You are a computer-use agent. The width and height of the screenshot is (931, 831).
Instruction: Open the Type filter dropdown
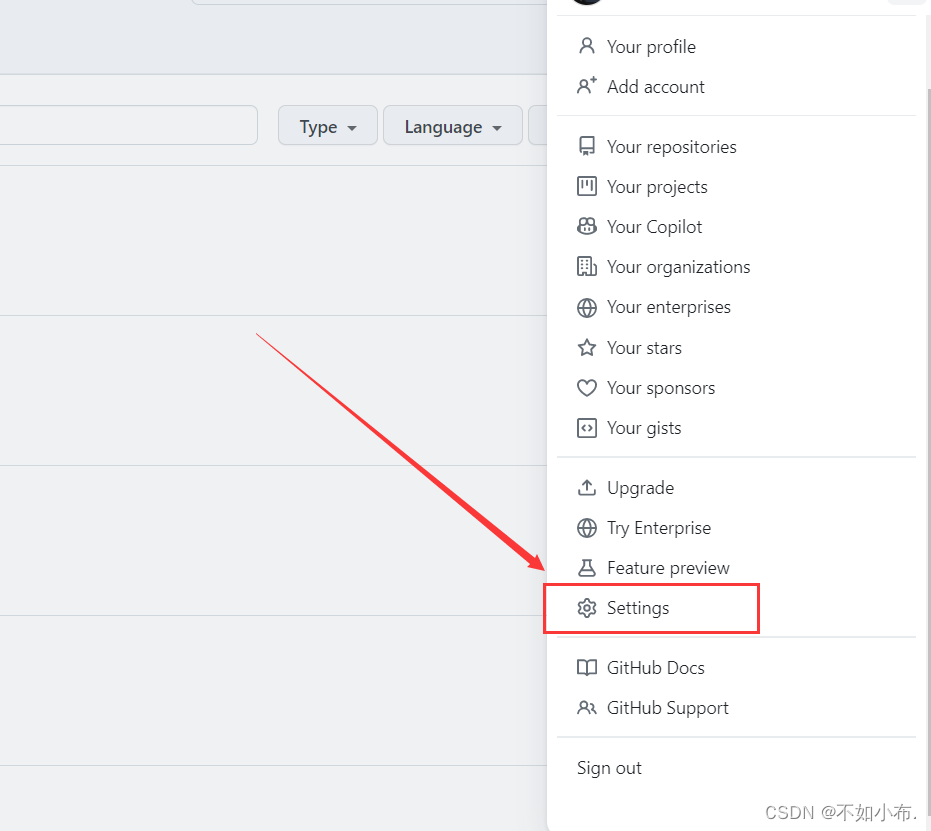(x=327, y=127)
